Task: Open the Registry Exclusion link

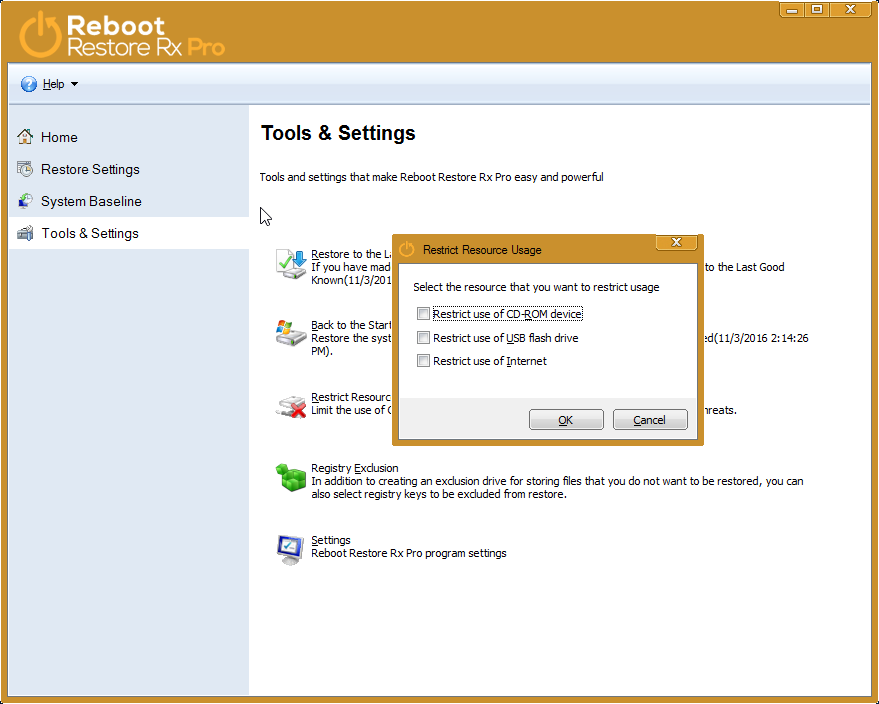Action: pos(354,468)
